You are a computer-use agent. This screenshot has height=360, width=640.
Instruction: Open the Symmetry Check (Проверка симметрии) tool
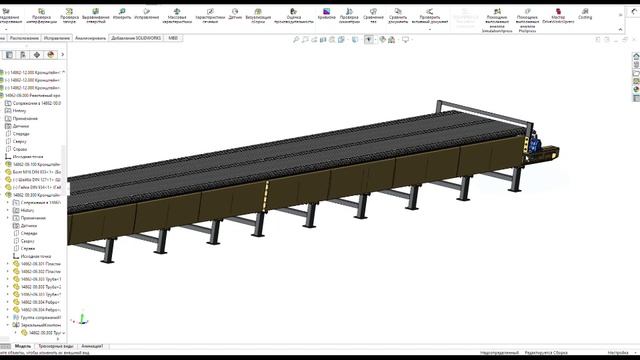[349, 16]
